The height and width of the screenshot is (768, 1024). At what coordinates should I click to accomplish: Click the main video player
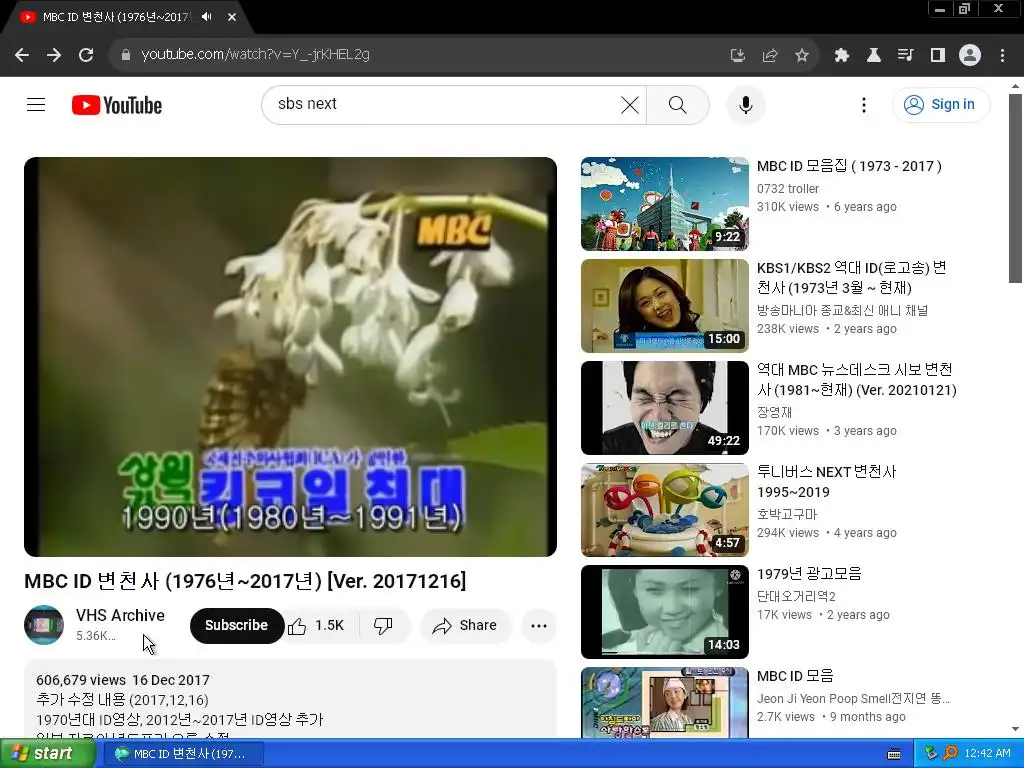[291, 357]
